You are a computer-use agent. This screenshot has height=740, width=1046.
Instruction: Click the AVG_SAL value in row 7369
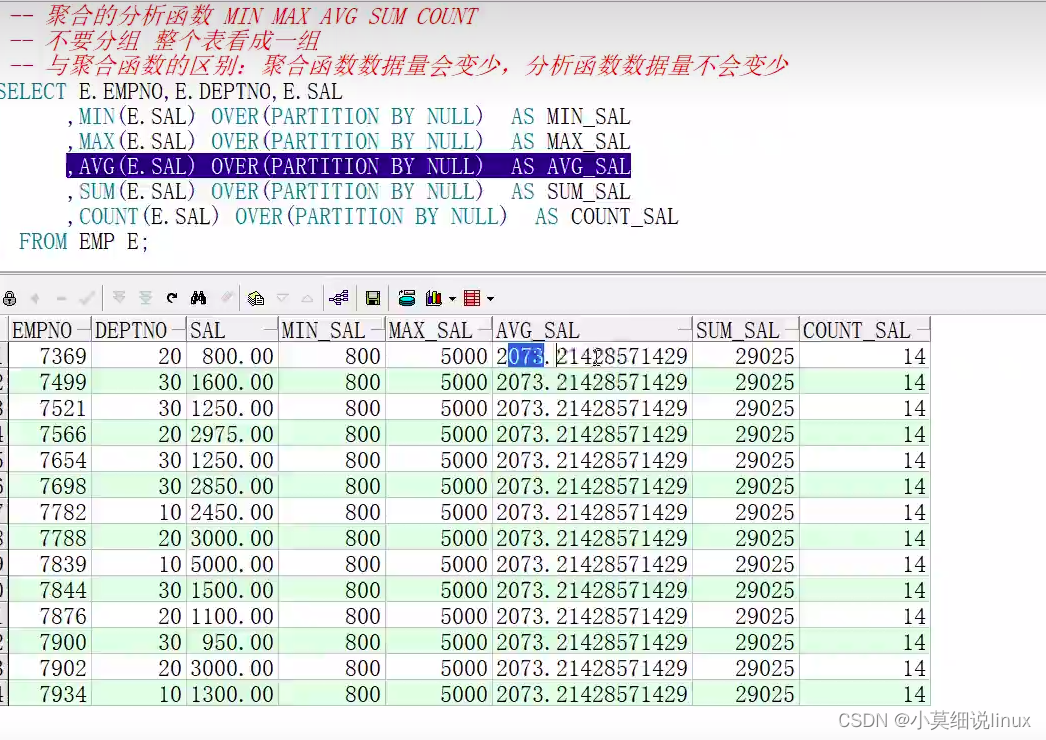pos(592,356)
